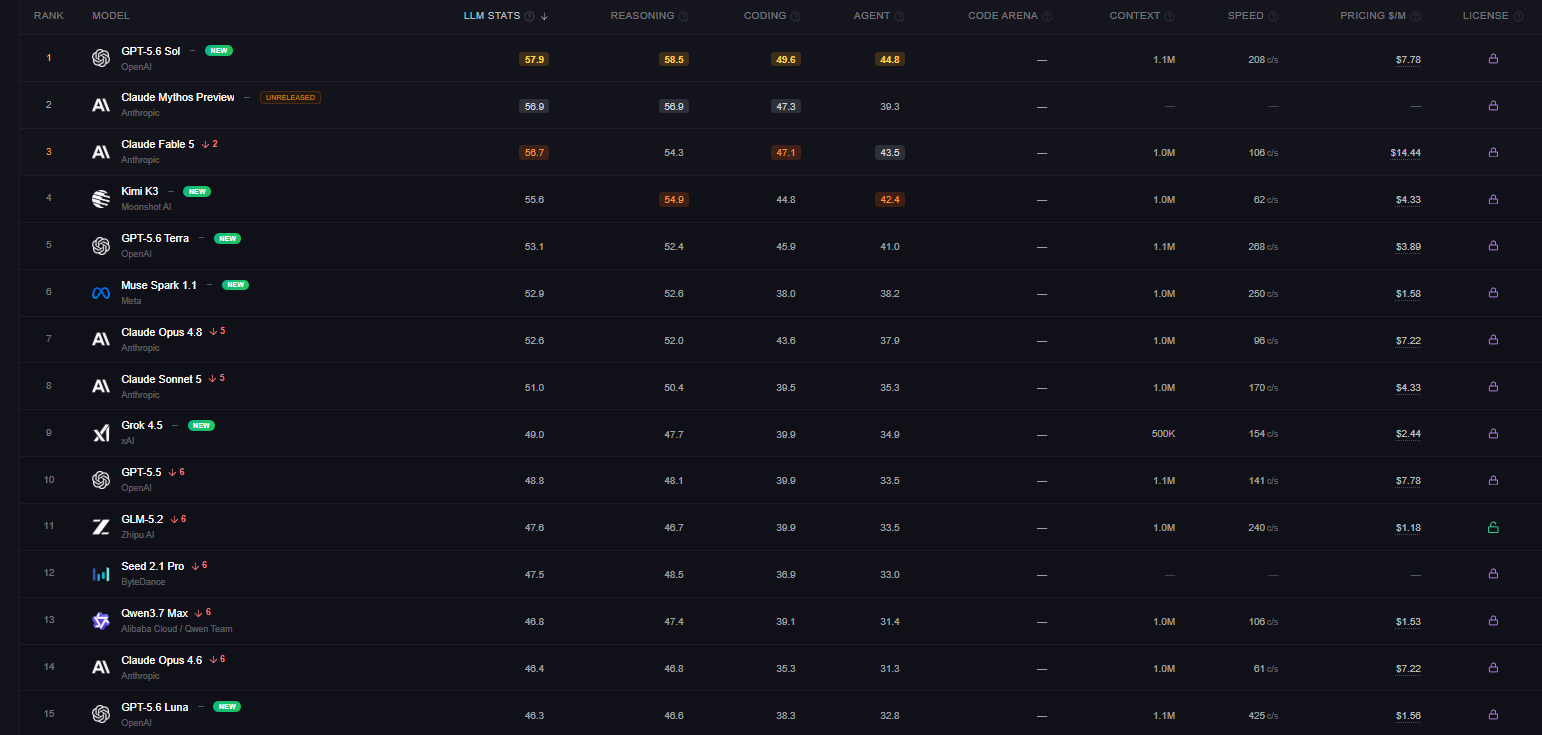The width and height of the screenshot is (1542, 735).
Task: Click the OpenAI logo beside GPT-5.6 Sol
Action: pyautogui.click(x=101, y=58)
